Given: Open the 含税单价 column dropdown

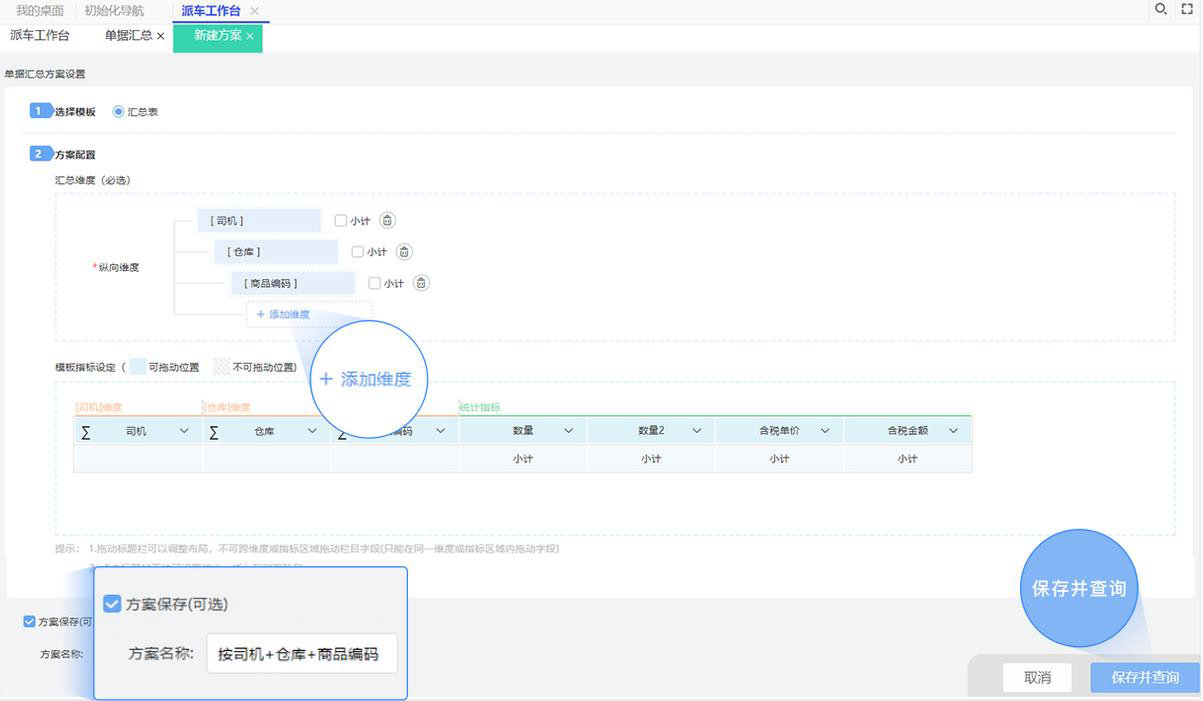Looking at the screenshot, I should click(825, 431).
